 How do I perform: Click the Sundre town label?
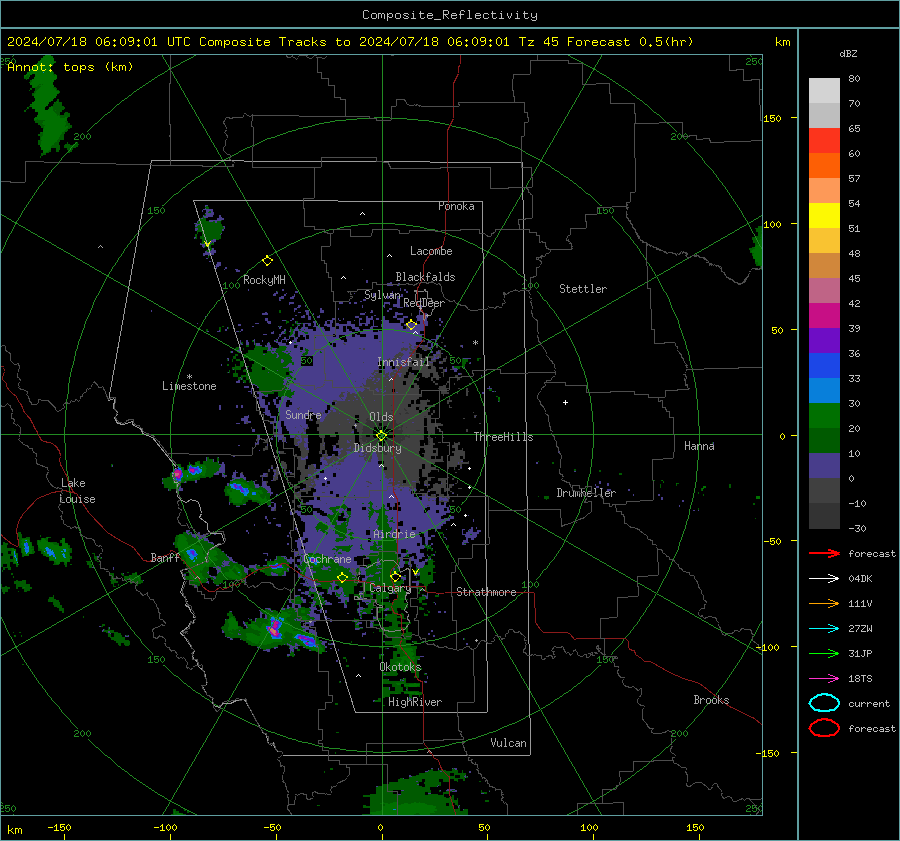303,415
